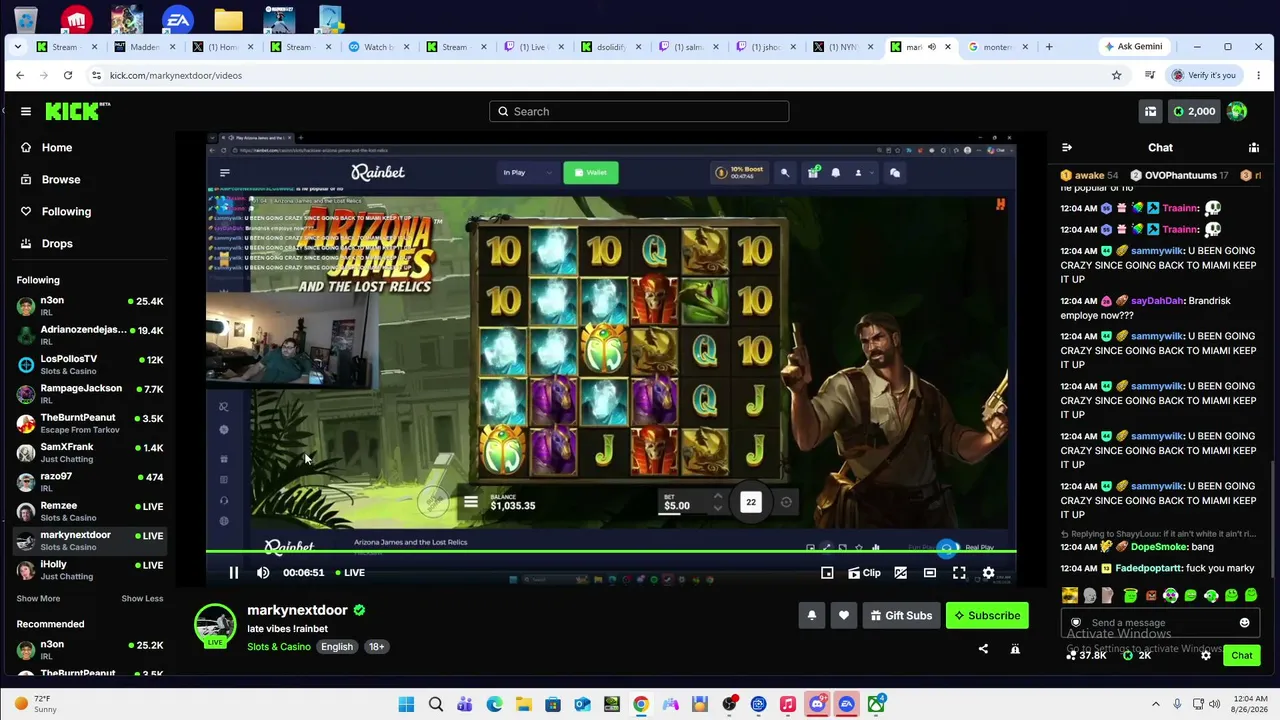The image size is (1280, 720).
Task: Toggle mini-player picture-in-picture
Action: (x=827, y=573)
